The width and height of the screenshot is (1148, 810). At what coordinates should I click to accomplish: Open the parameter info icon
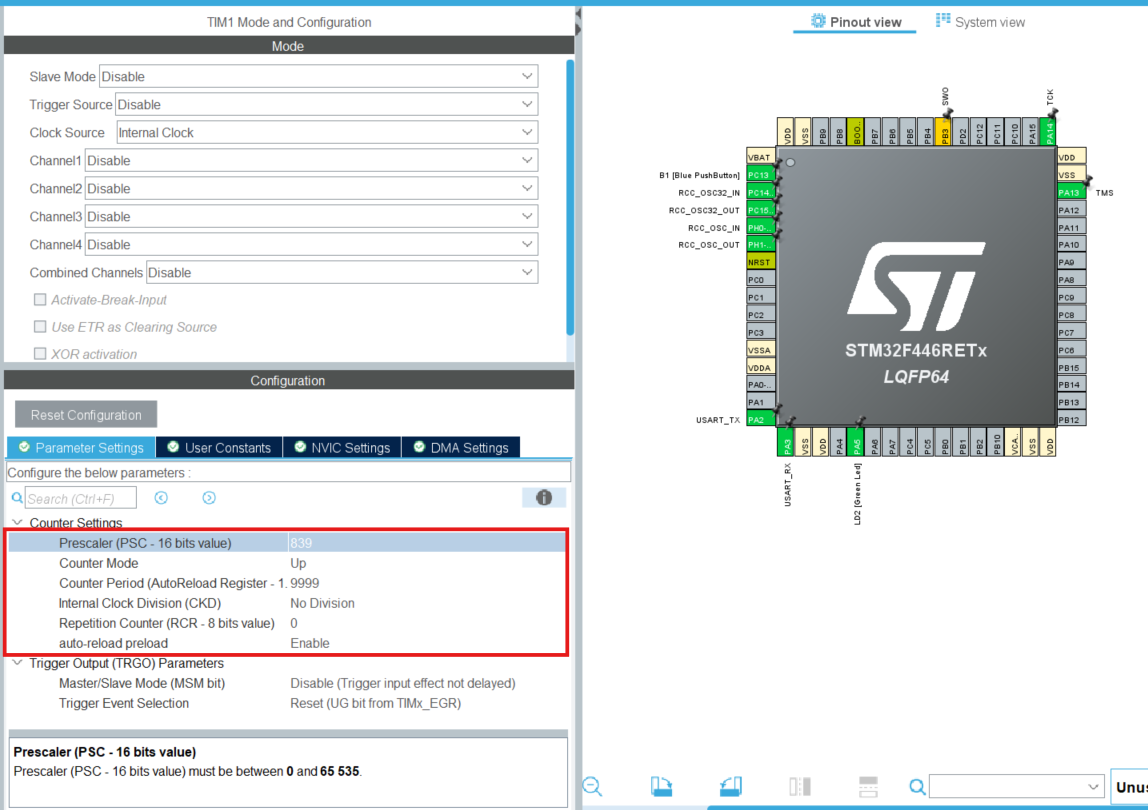543,498
